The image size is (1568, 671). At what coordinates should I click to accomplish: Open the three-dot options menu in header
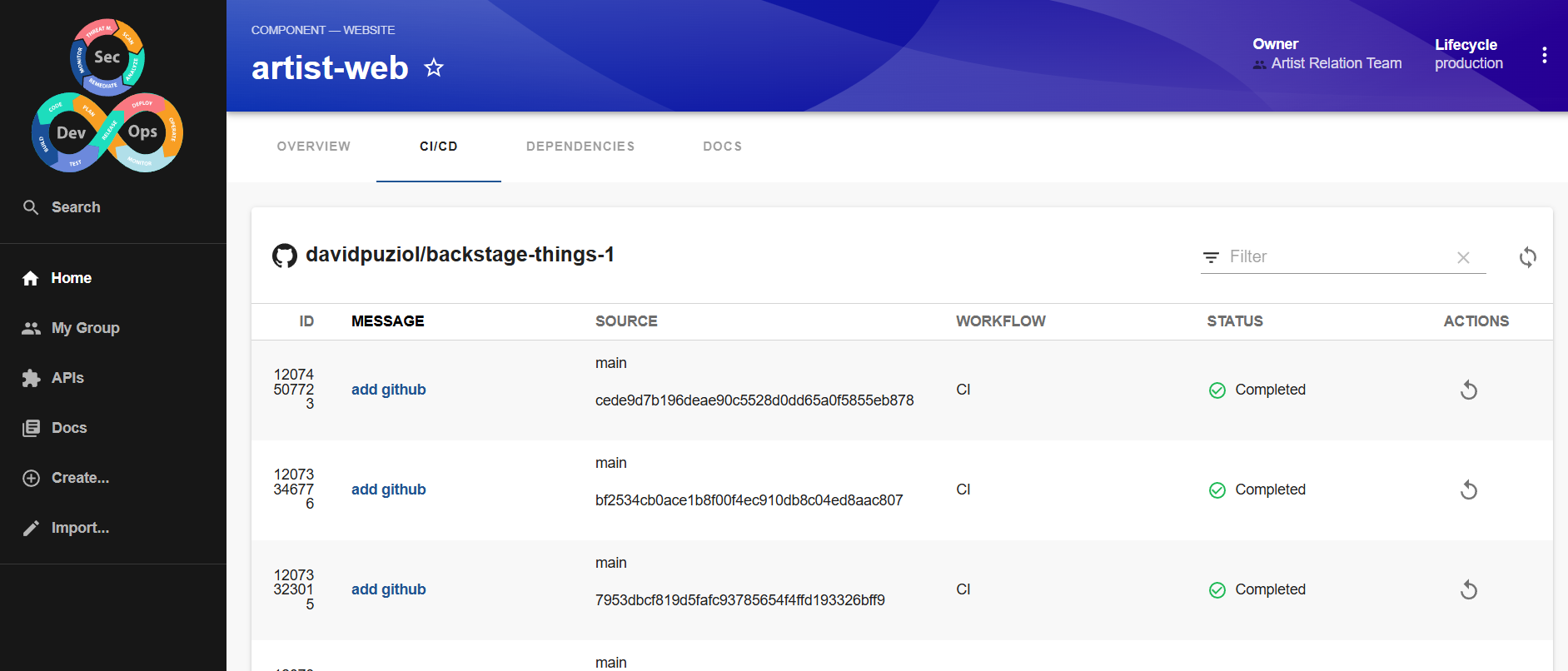click(x=1544, y=55)
